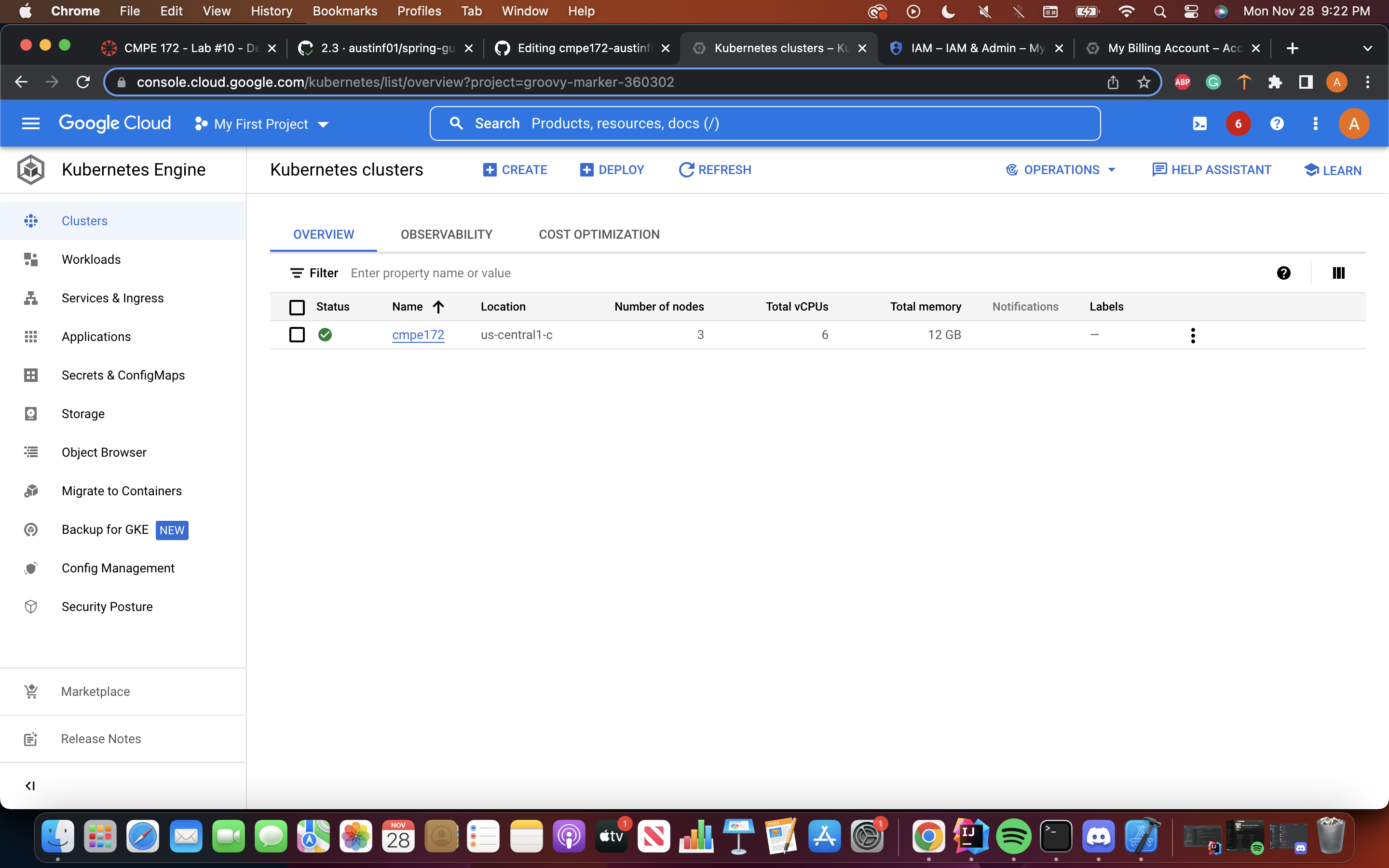
Task: Reload the page with the Chrome refresh button
Action: (83, 82)
